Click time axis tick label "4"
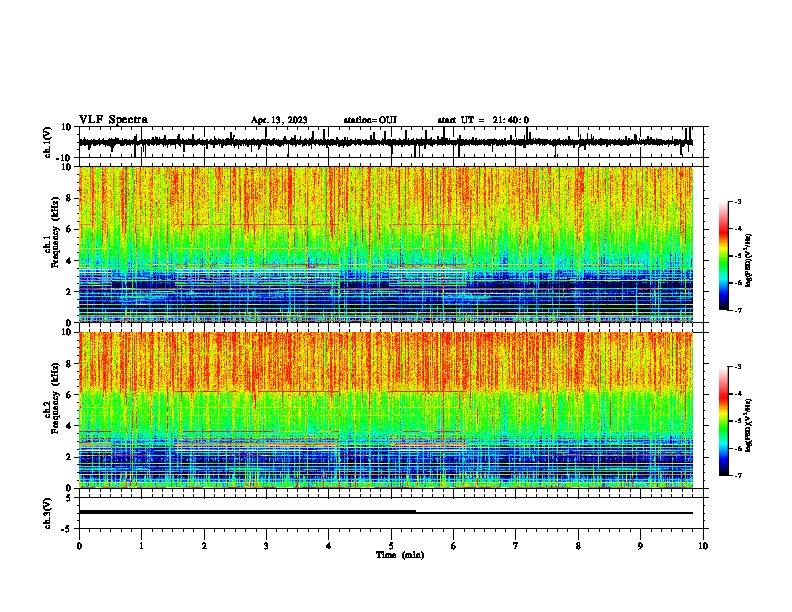Image resolution: width=792 pixels, height=612 pixels. 329,546
